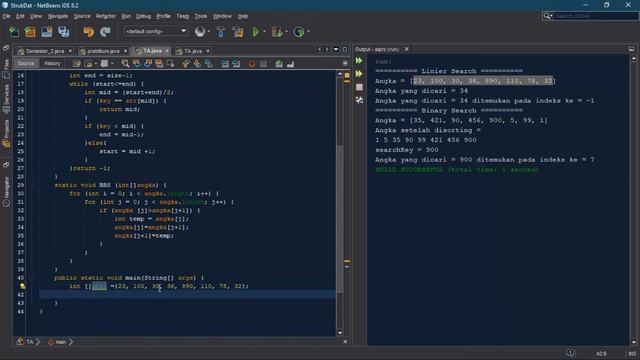Open the Refactor menu
This screenshot has height=360, width=640.
point(106,16)
